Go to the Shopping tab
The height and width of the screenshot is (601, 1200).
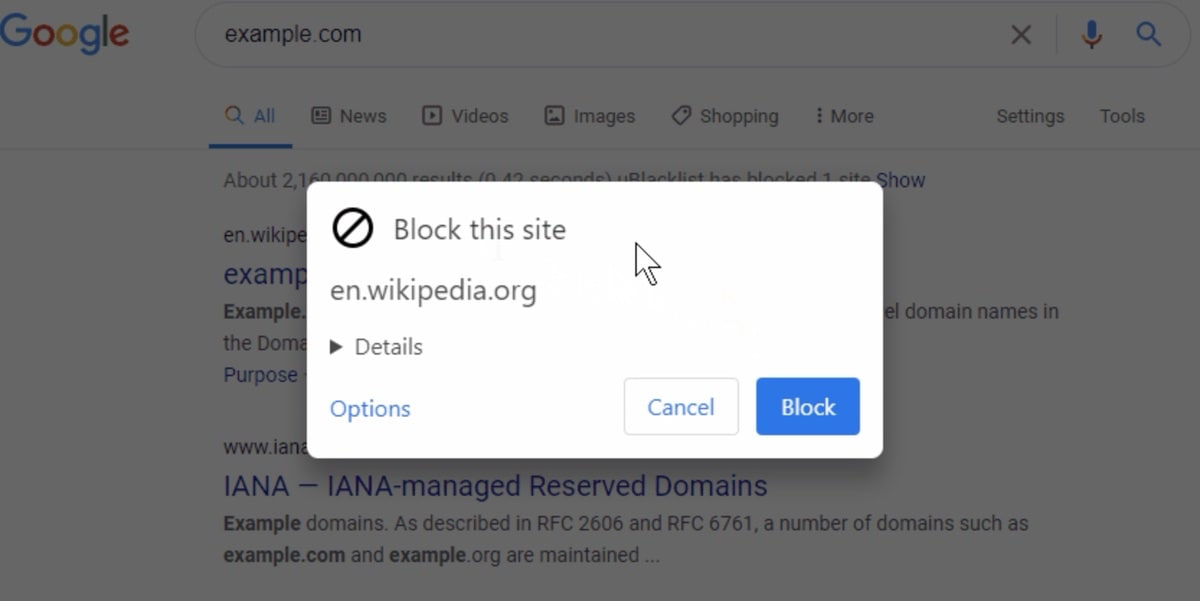point(725,116)
